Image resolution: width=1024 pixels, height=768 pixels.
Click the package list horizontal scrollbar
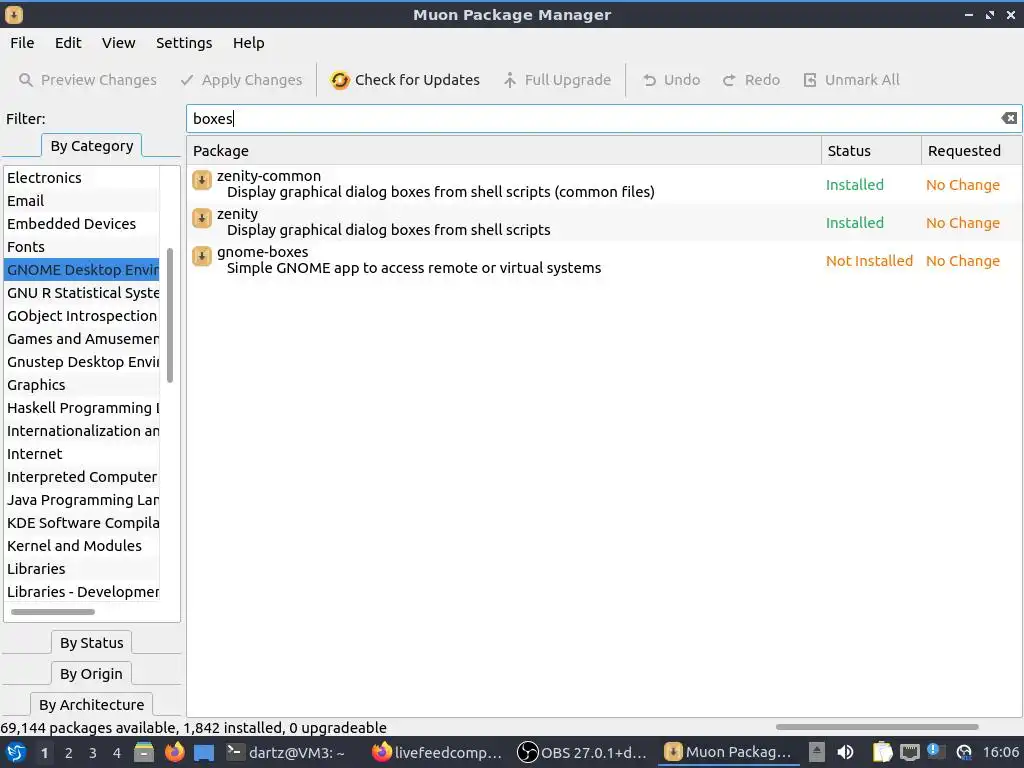pos(876,727)
